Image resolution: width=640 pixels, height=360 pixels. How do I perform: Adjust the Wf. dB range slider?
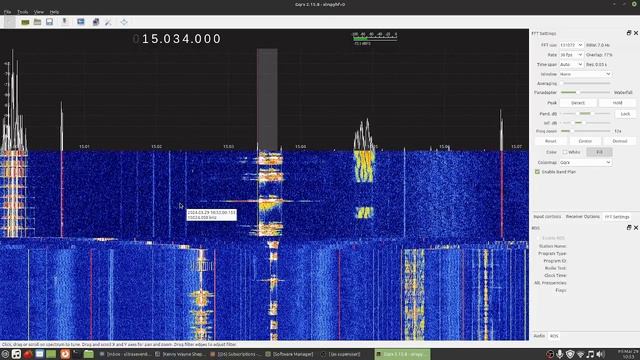pos(585,122)
